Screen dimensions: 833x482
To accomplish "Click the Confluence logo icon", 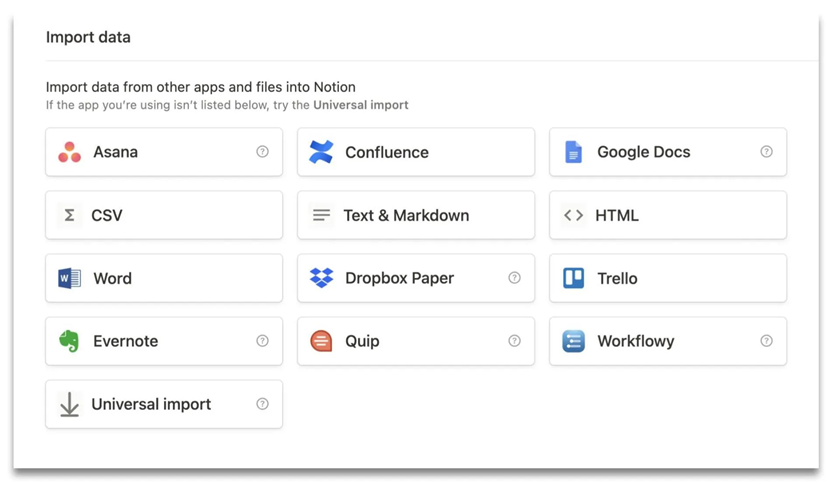I will 321,152.
